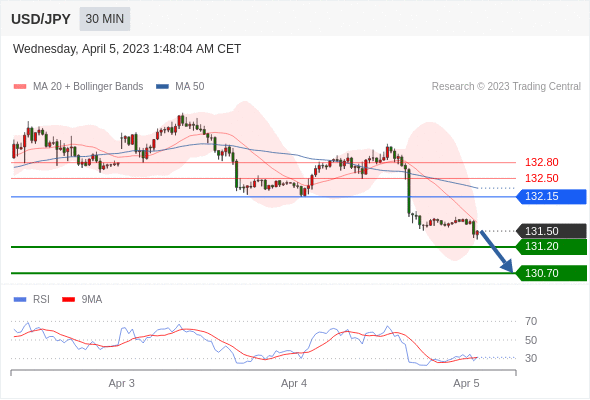Click the MA 50 blue legend swatch
The height and width of the screenshot is (400, 590).
pyautogui.click(x=162, y=87)
